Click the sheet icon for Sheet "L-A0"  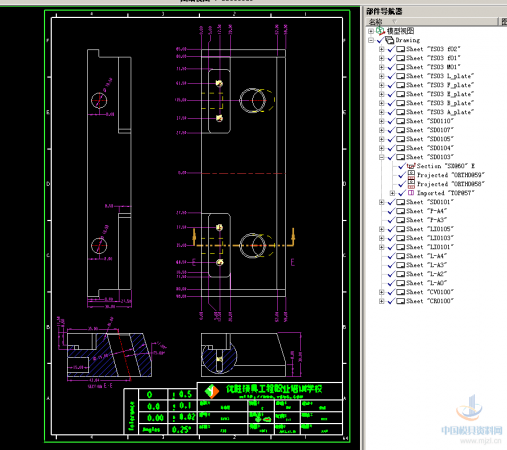pyautogui.click(x=400, y=283)
